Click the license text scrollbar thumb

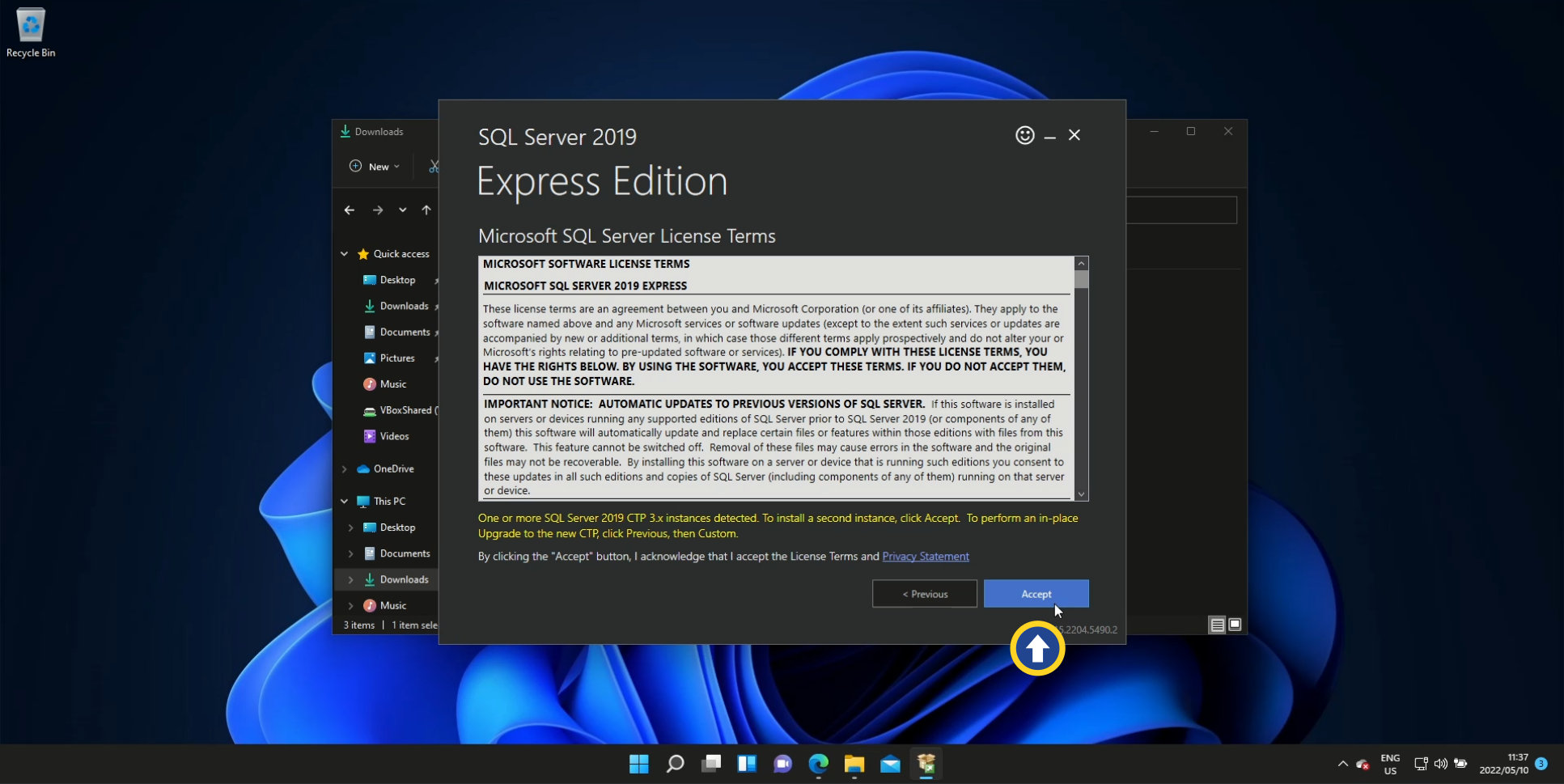1081,279
